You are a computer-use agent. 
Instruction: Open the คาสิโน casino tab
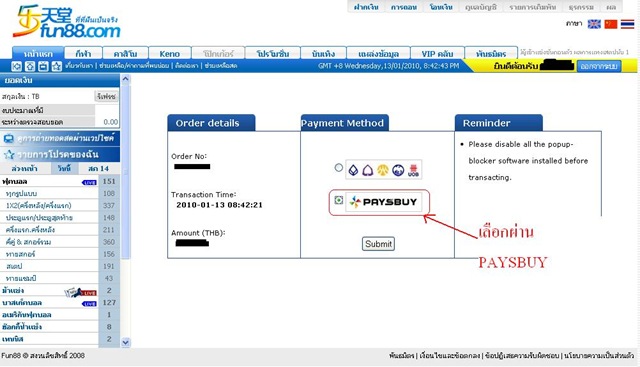point(125,53)
